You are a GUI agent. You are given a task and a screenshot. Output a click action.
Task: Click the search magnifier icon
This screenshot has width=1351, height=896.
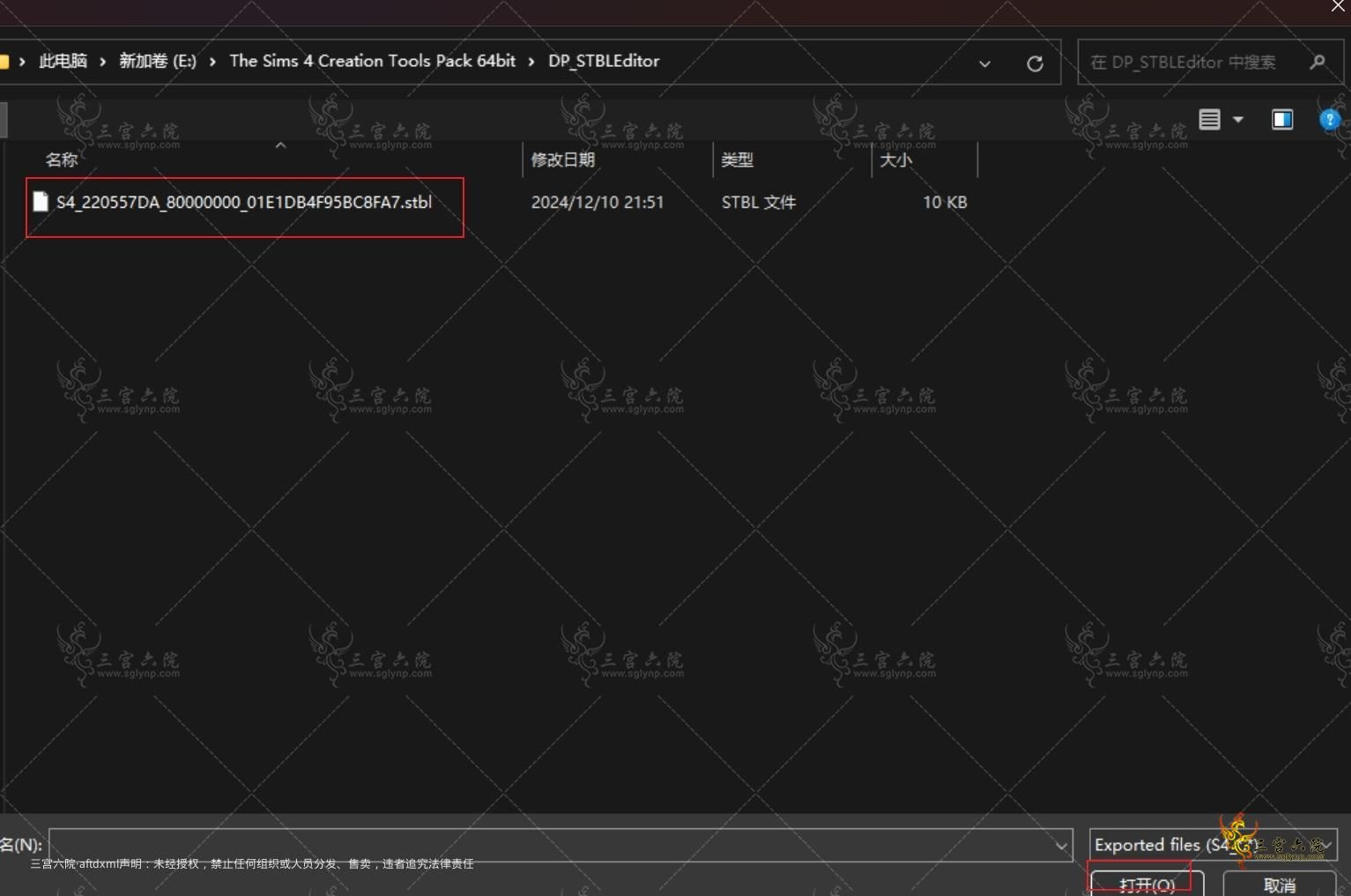coord(1318,62)
